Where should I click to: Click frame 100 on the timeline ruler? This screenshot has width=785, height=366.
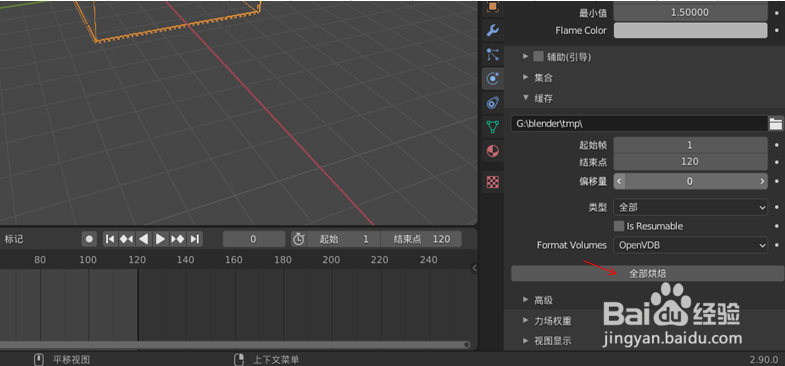click(x=88, y=260)
